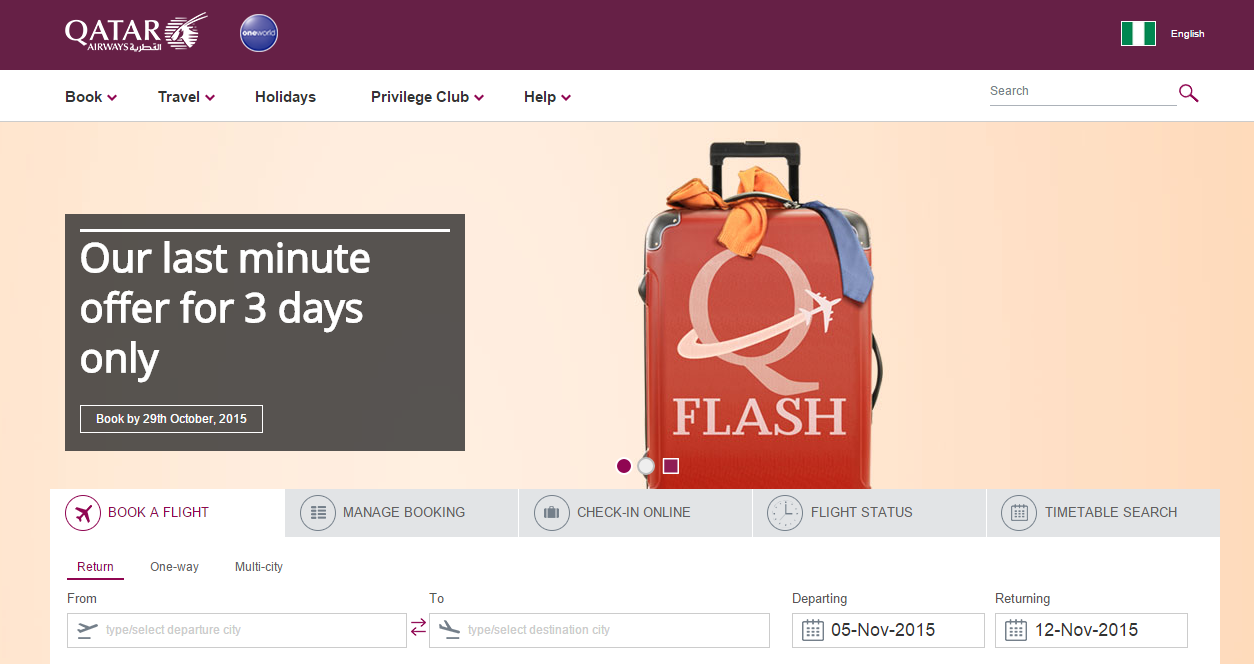Expand the Book menu
Viewport: 1254px width, 664px height.
[91, 97]
